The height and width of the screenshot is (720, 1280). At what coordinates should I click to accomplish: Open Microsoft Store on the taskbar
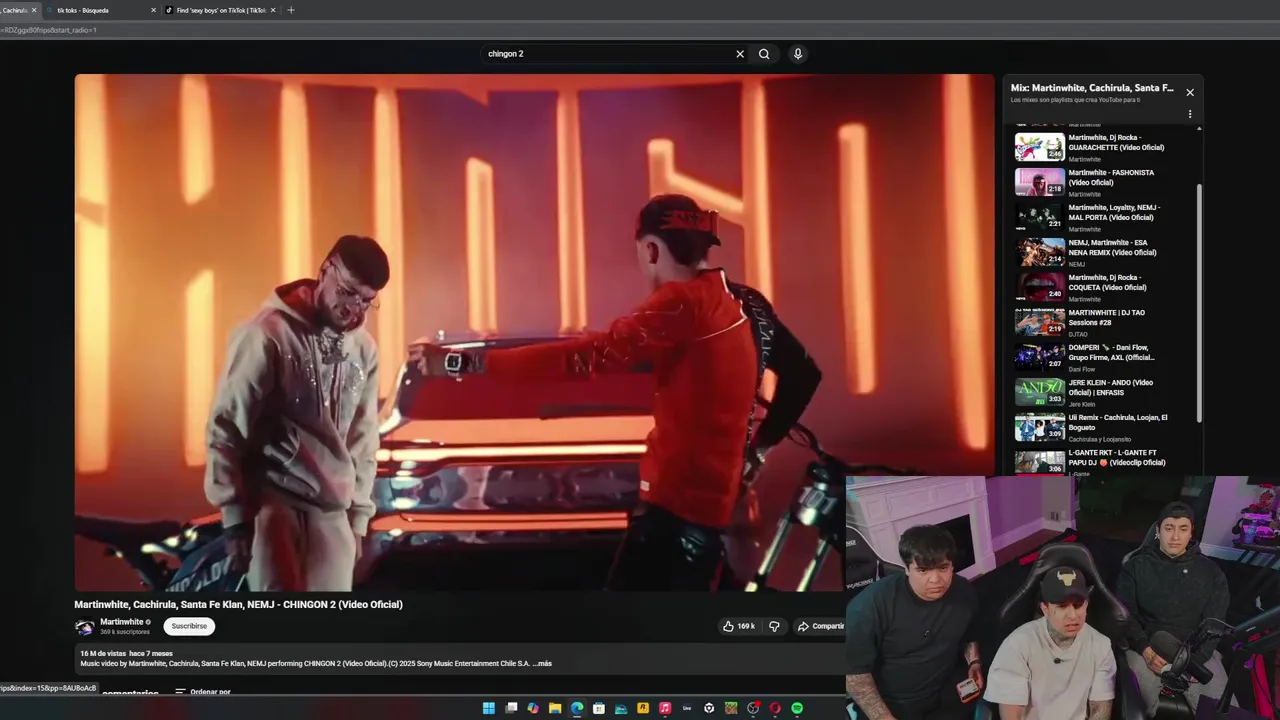(x=599, y=708)
